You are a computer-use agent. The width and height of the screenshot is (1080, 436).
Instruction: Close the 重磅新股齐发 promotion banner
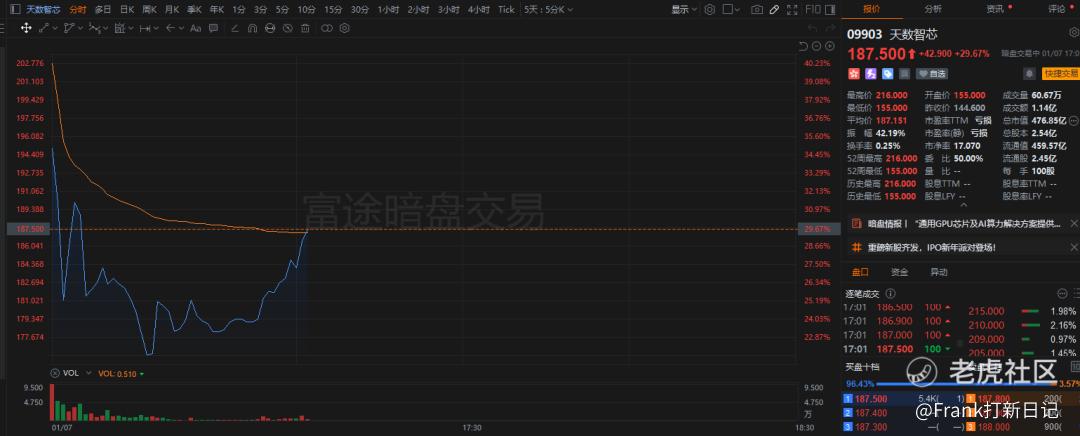pyautogui.click(x=1074, y=247)
